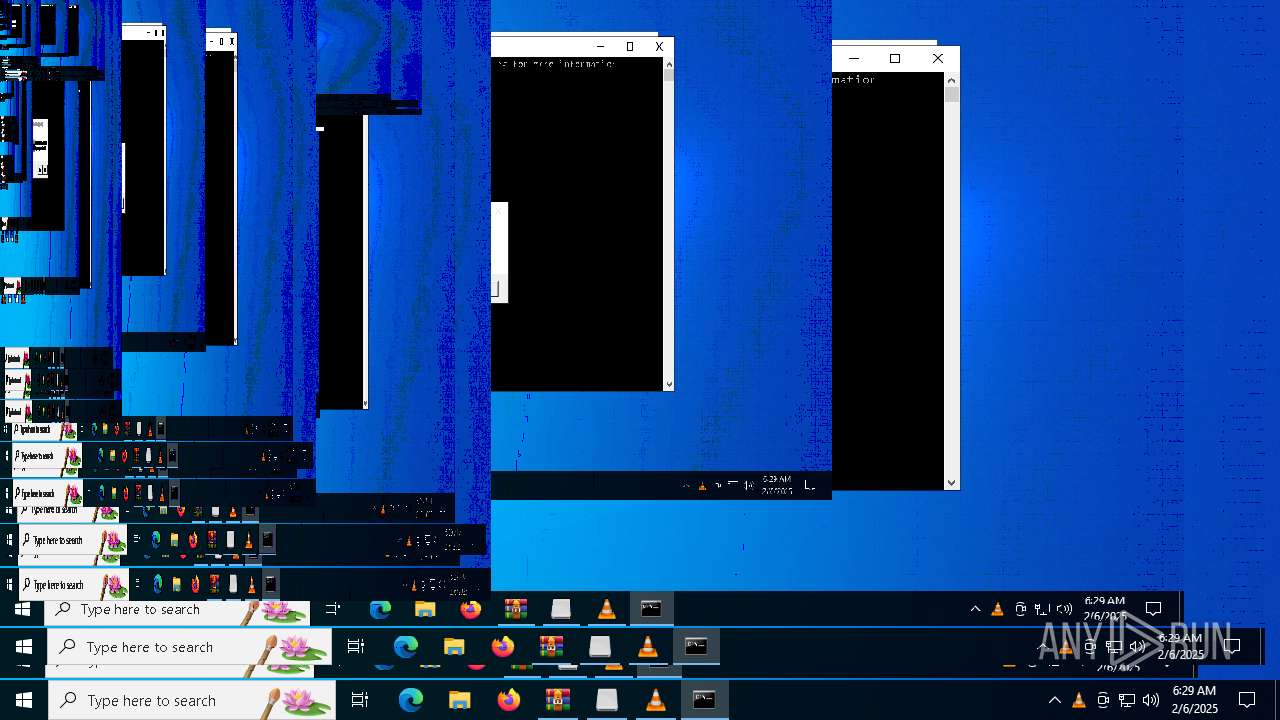1280x720 pixels.
Task: Switch to the active Command Prompt taskbar button
Action: pyautogui.click(x=704, y=700)
